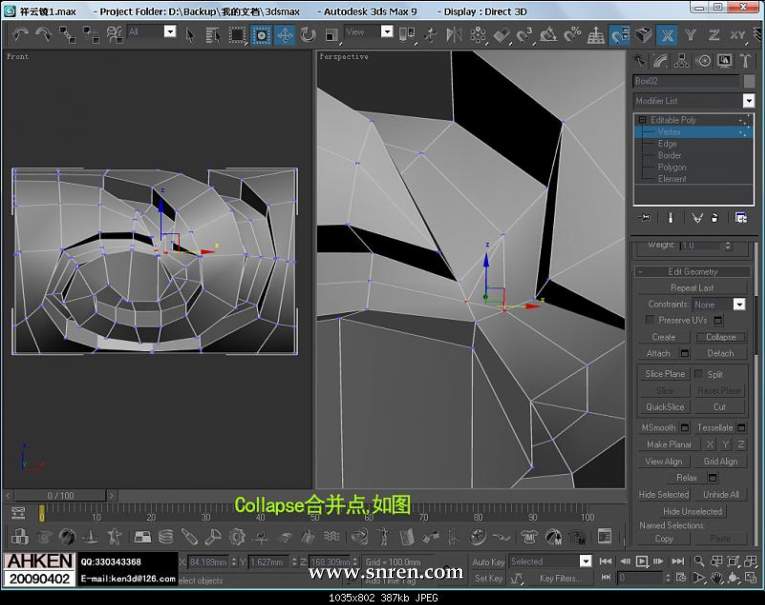Click the object color swatch beside Box02

[748, 81]
